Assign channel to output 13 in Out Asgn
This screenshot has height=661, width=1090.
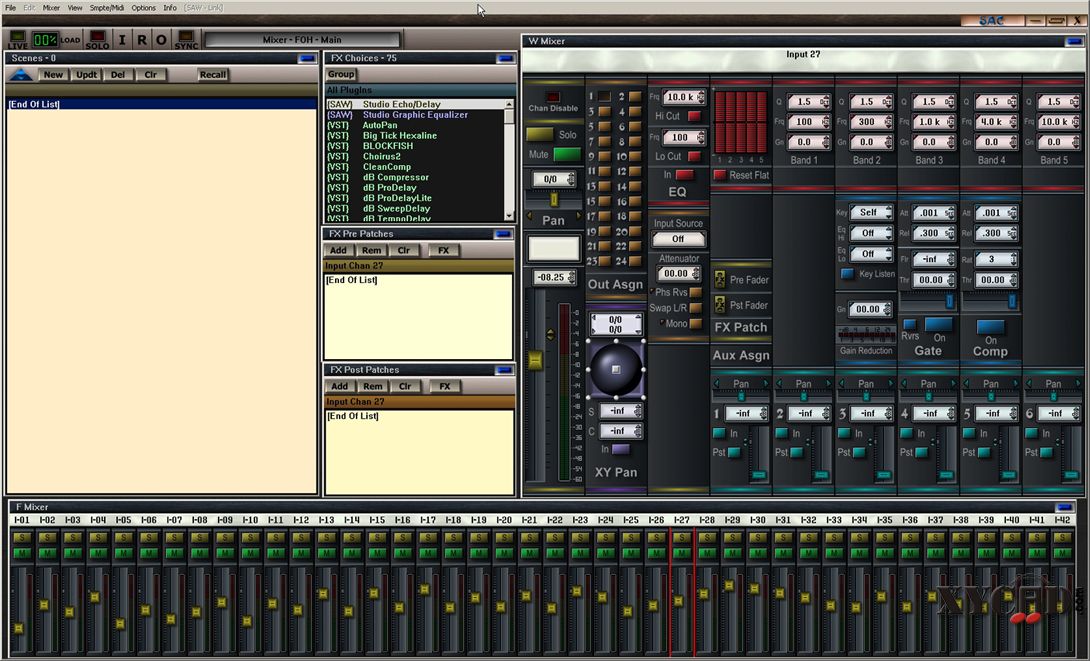coord(604,186)
